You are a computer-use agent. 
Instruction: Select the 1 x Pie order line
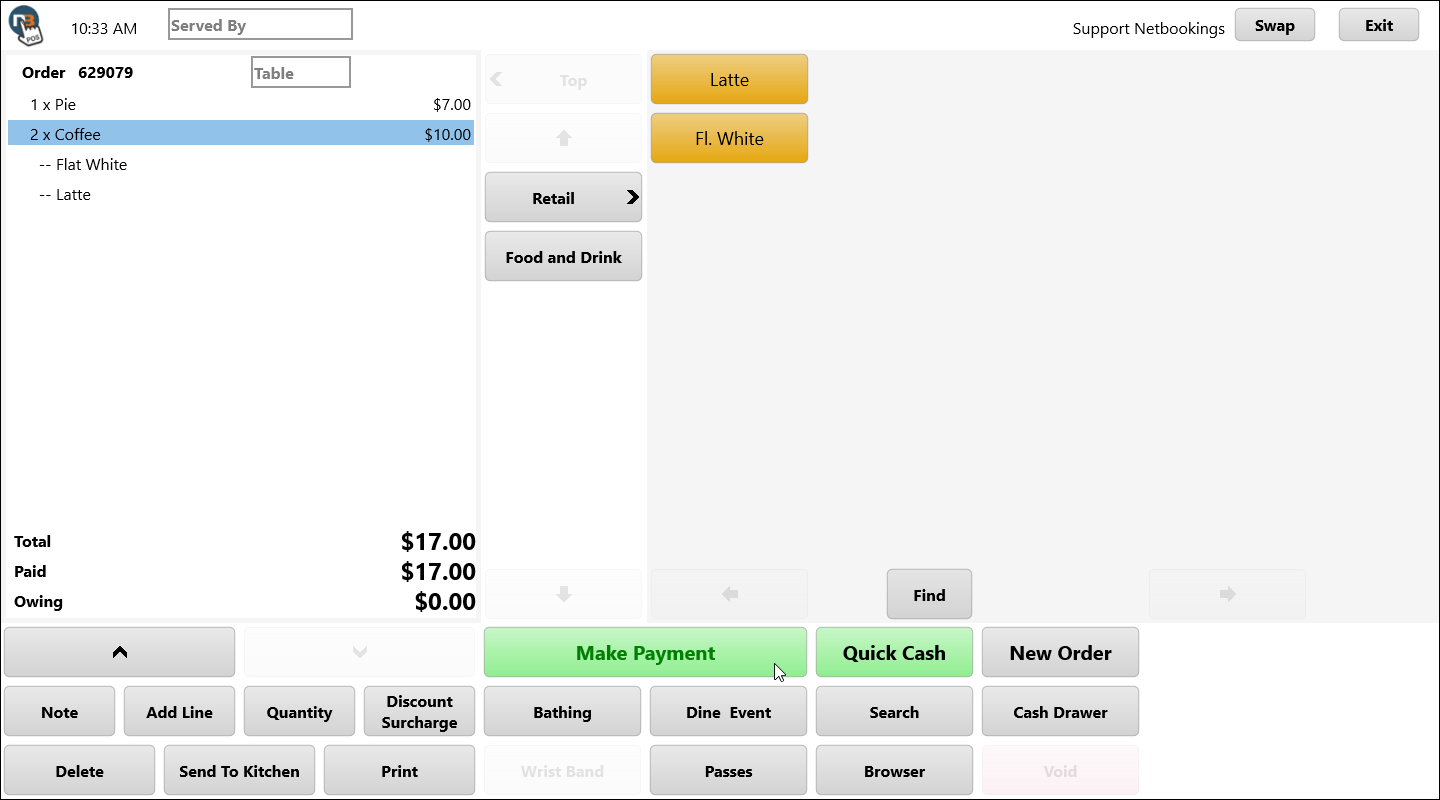(x=240, y=104)
